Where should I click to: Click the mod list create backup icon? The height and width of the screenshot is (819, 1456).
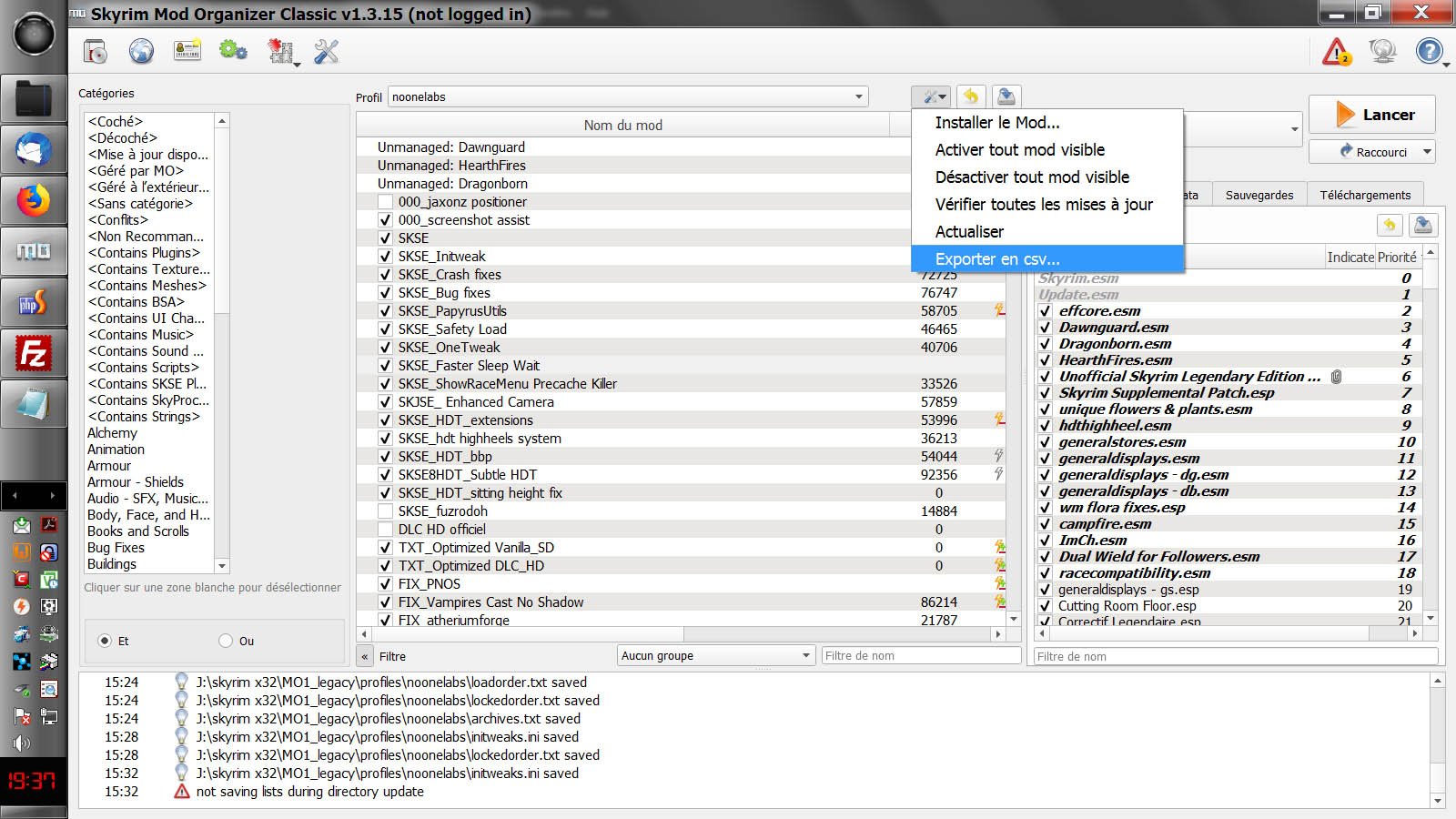tap(1006, 96)
